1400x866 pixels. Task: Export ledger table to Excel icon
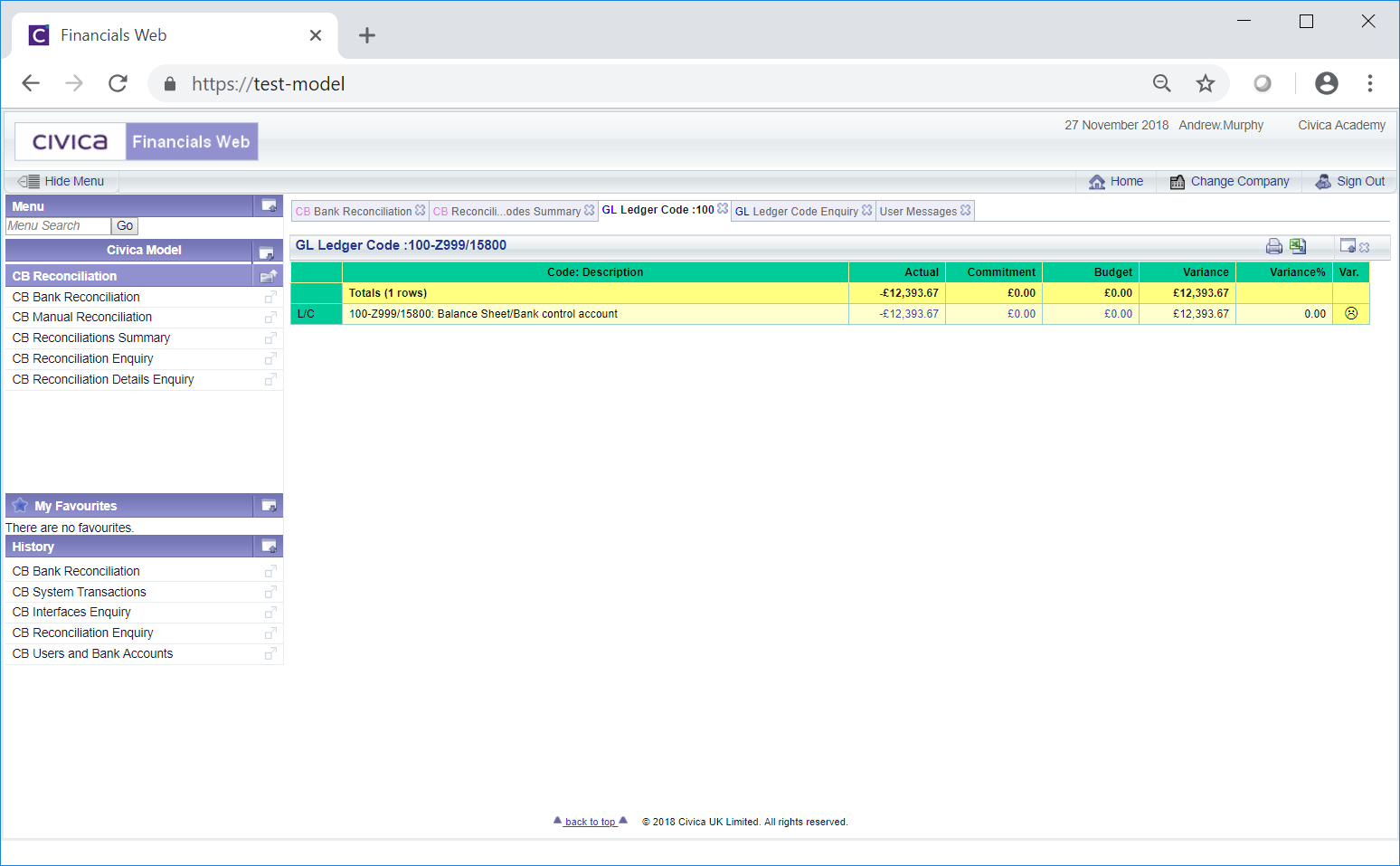tap(1298, 246)
